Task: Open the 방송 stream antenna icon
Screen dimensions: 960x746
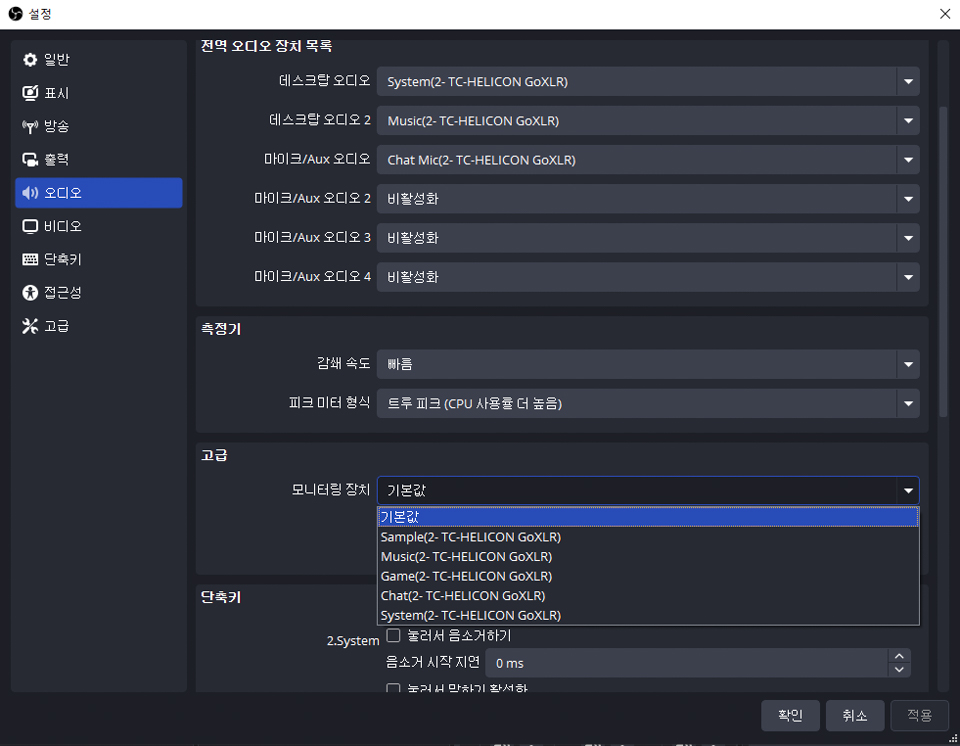Action: tap(30, 127)
